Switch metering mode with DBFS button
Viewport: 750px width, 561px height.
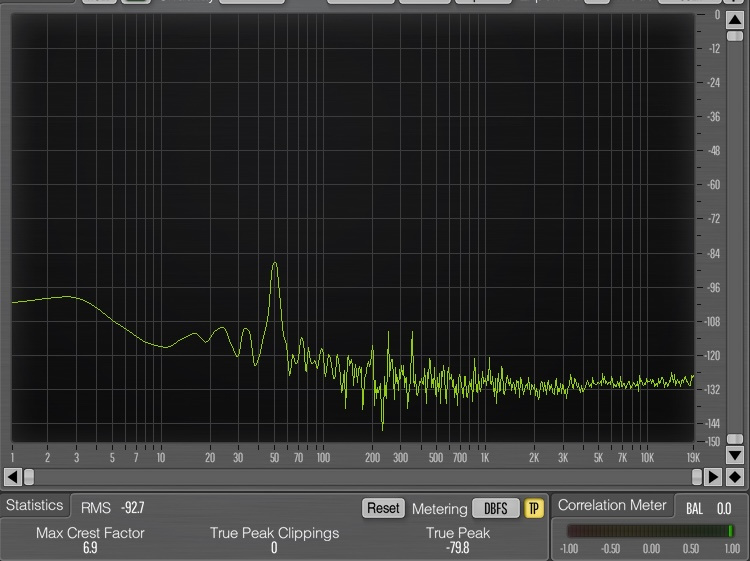point(495,508)
